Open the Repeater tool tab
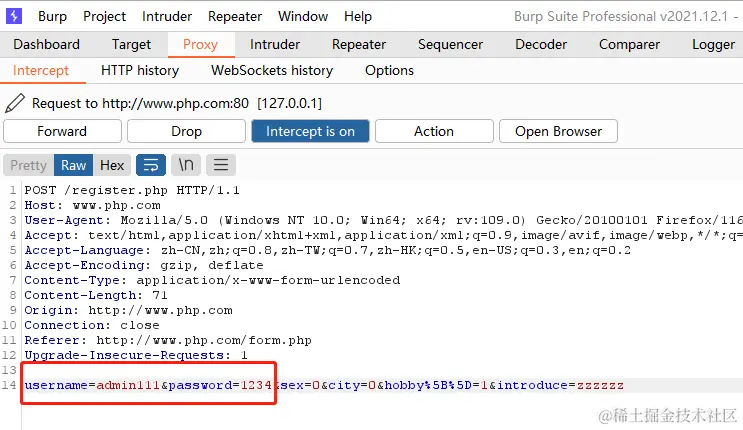743x430 pixels. tap(359, 45)
